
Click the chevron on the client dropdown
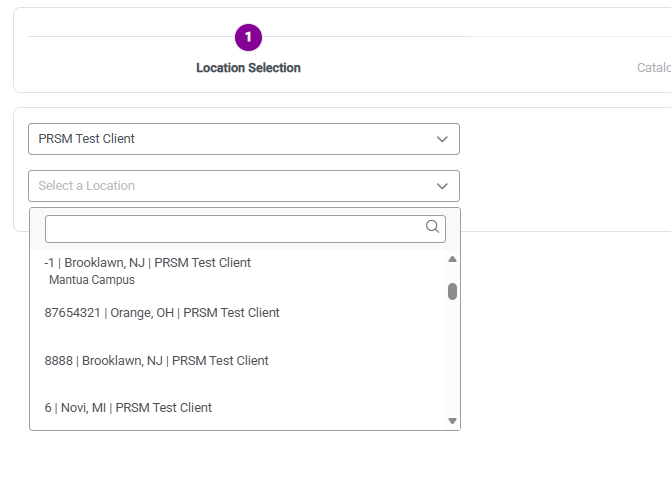click(x=442, y=139)
